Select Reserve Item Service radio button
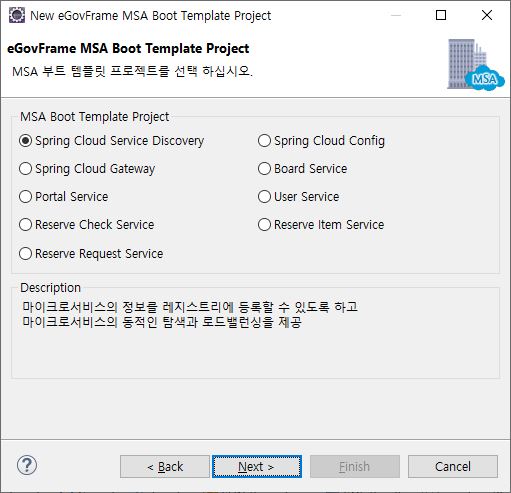The image size is (511, 493). click(x=321, y=225)
